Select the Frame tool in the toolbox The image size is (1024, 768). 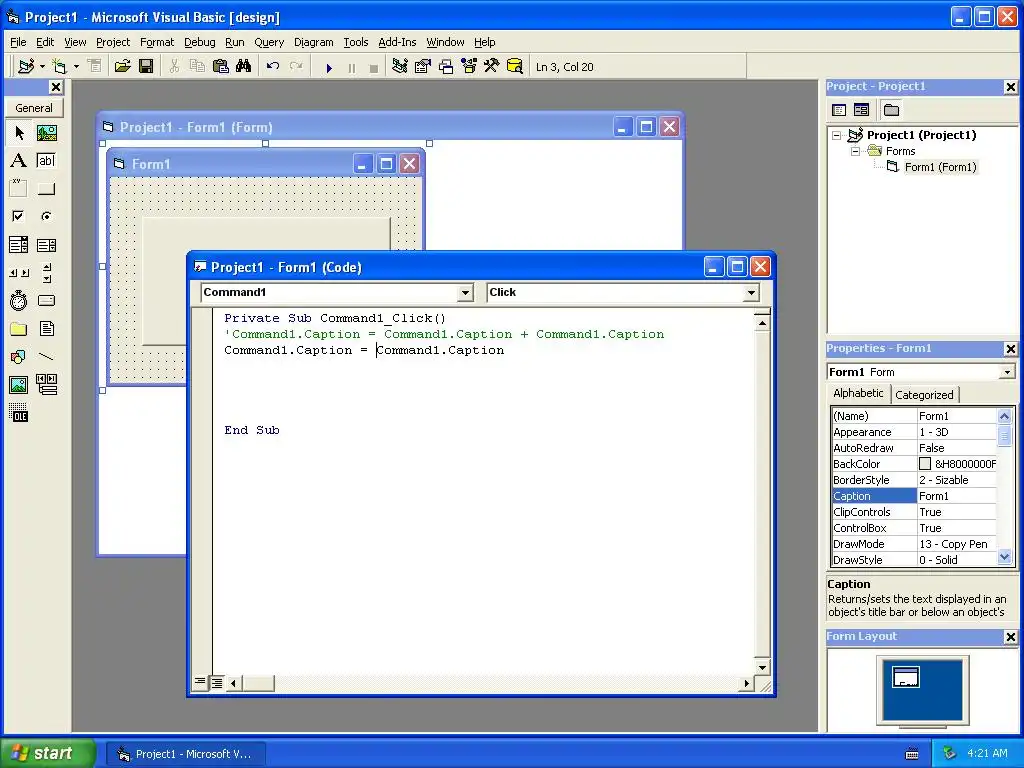click(x=19, y=189)
